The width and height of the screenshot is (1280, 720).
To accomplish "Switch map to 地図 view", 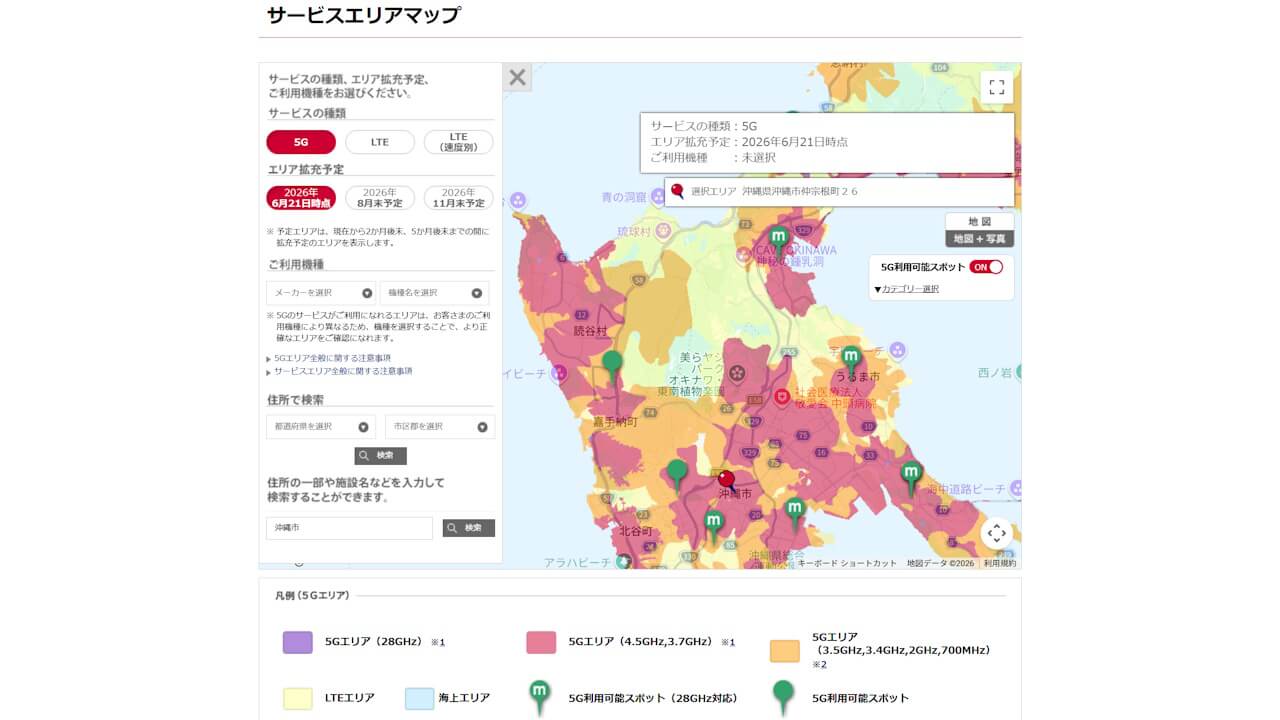I will tap(980, 221).
